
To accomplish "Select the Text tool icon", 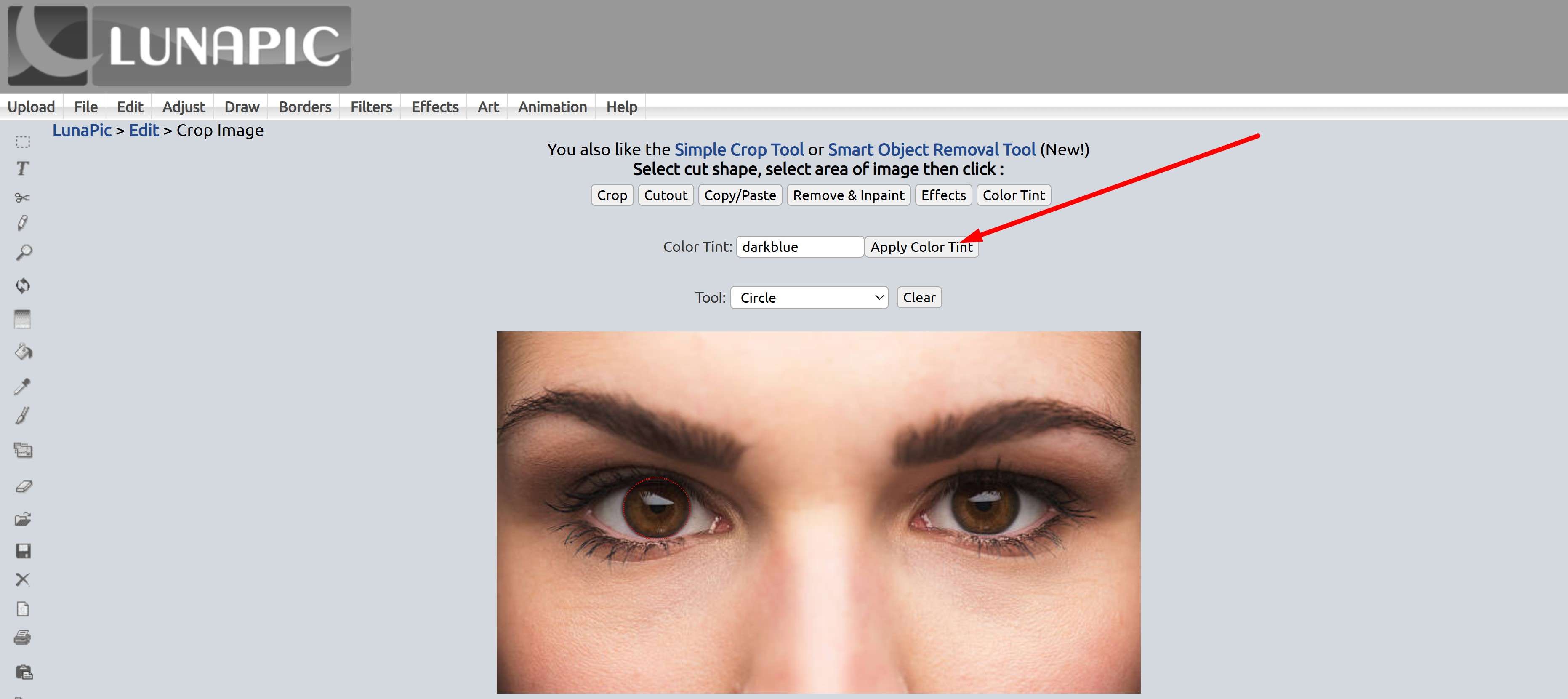I will coord(23,169).
